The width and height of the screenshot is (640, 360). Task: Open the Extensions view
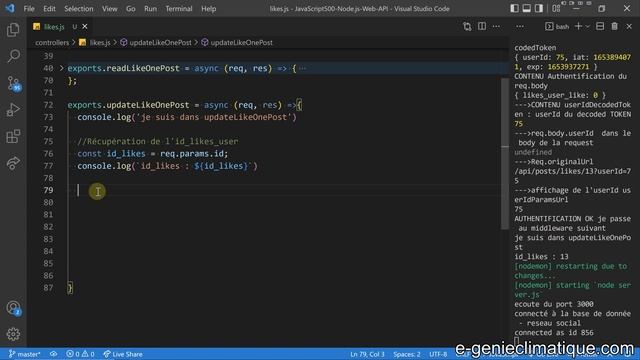tap(13, 136)
